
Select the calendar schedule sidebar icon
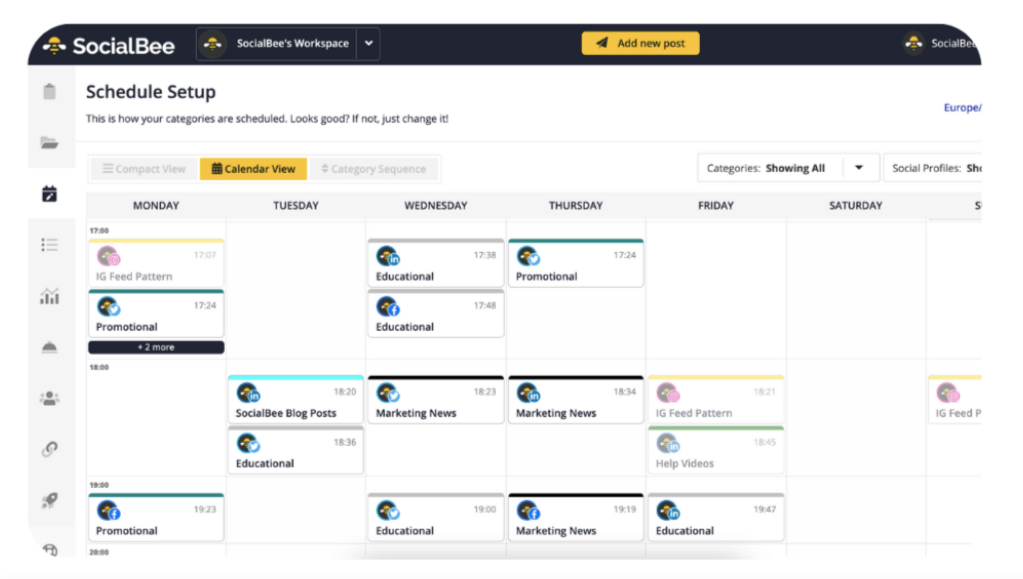point(50,194)
